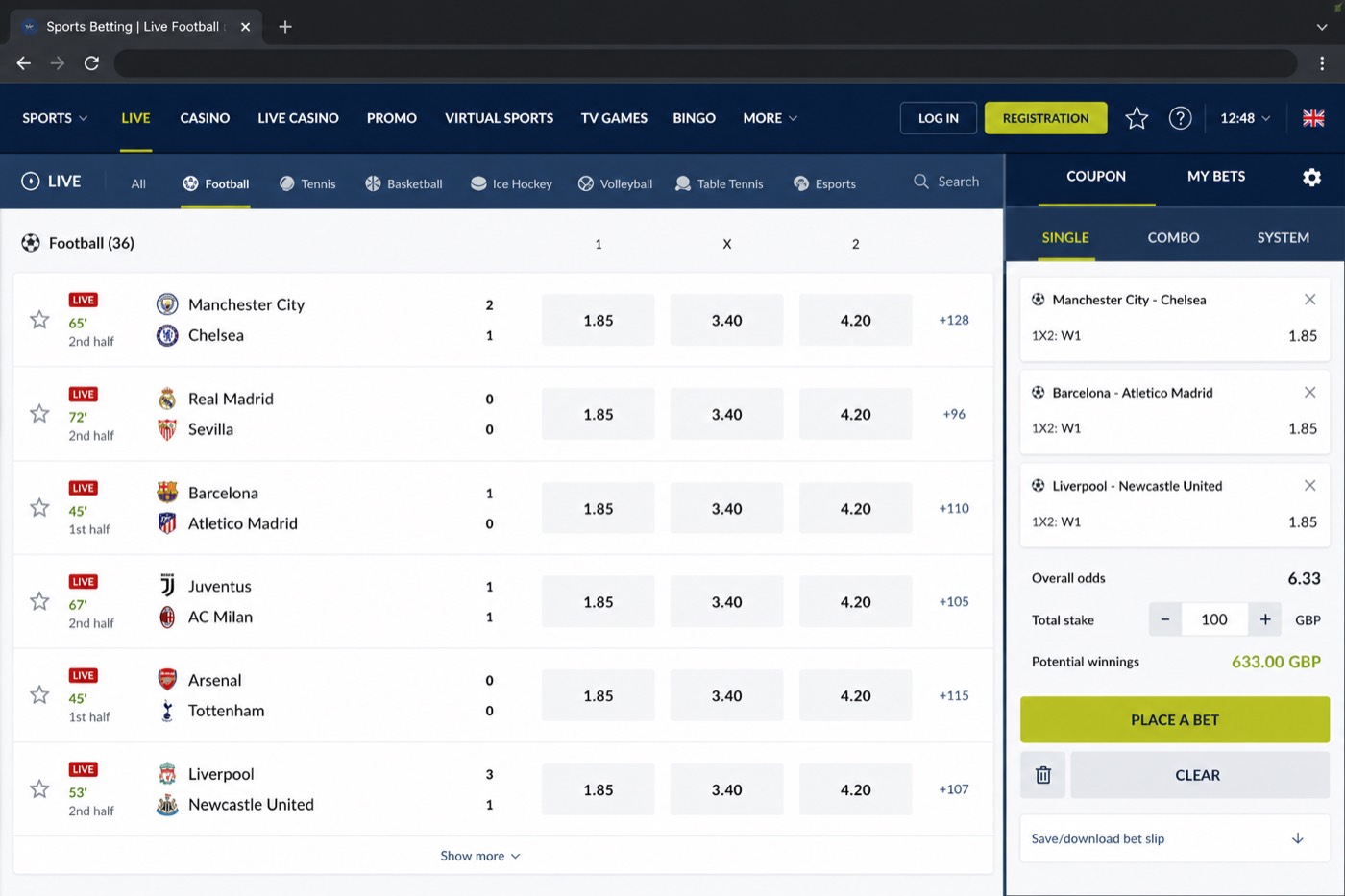The width and height of the screenshot is (1345, 896).
Task: Go back using browser back arrow
Action: 24,63
